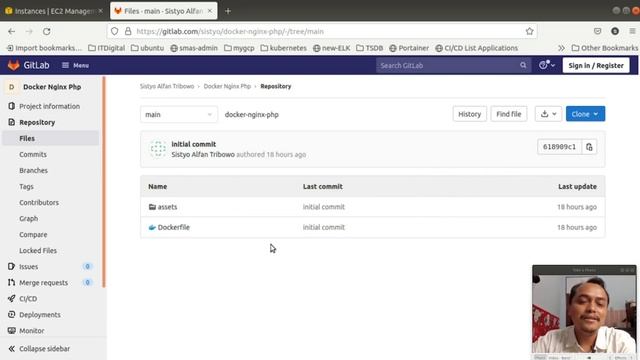Open the kubernetes bookmarks folder
The height and width of the screenshot is (360, 640).
tap(283, 48)
